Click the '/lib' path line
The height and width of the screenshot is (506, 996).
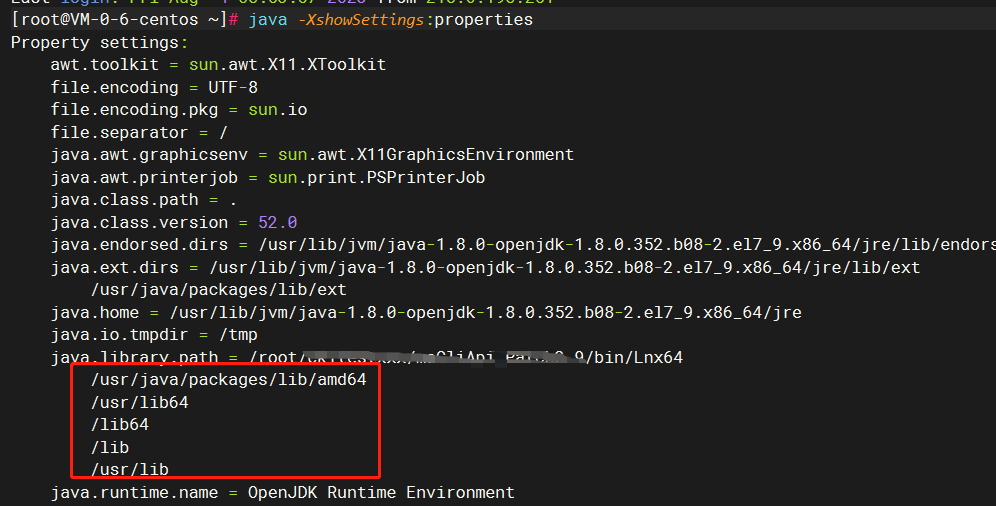pyautogui.click(x=110, y=448)
